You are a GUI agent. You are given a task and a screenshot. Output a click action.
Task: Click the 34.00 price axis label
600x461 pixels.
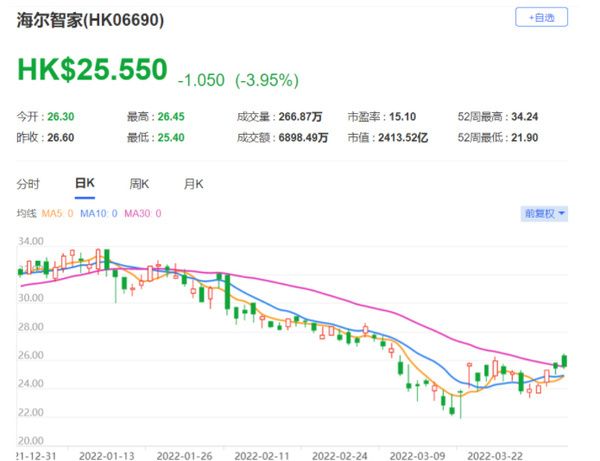click(x=30, y=241)
